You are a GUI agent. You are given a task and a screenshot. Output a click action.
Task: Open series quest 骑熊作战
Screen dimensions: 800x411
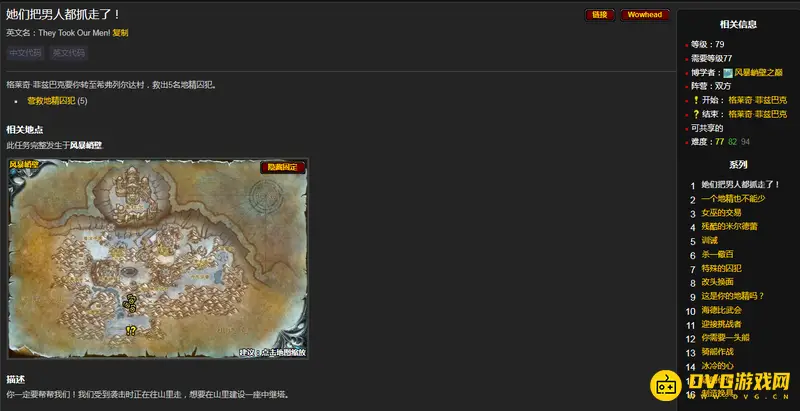[717, 351]
